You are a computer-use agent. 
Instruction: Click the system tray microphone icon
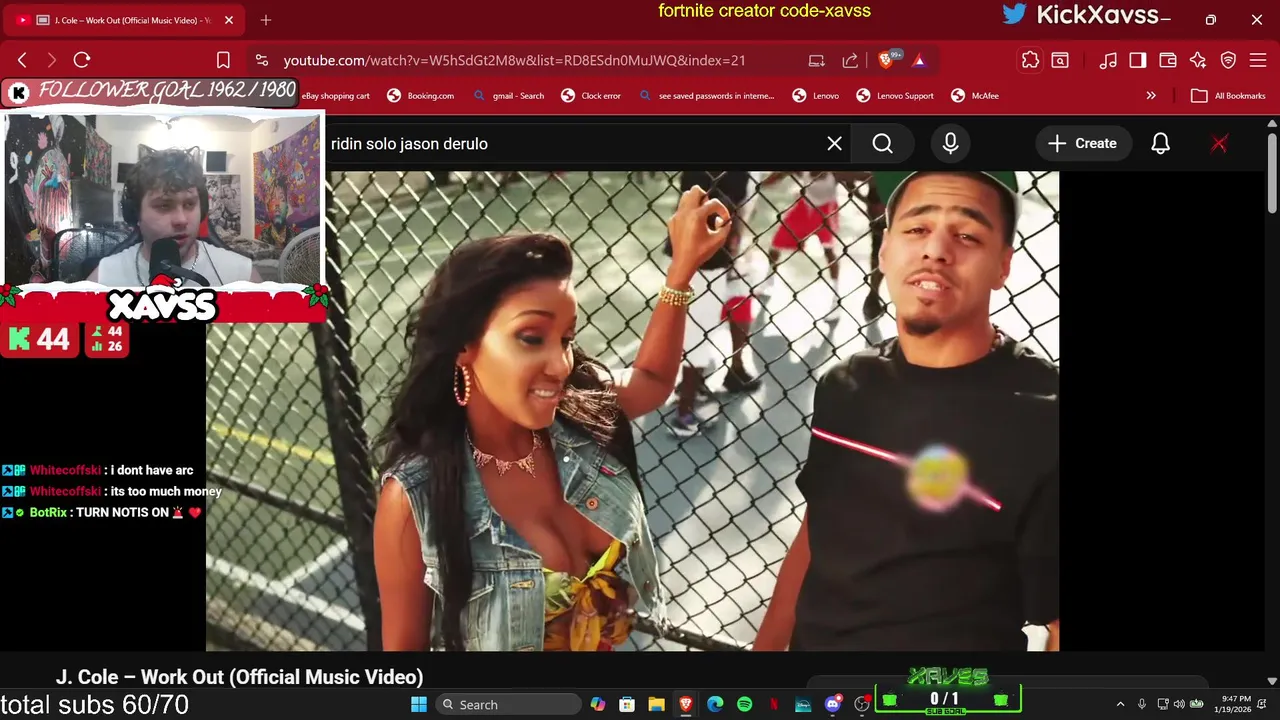[x=1141, y=705]
